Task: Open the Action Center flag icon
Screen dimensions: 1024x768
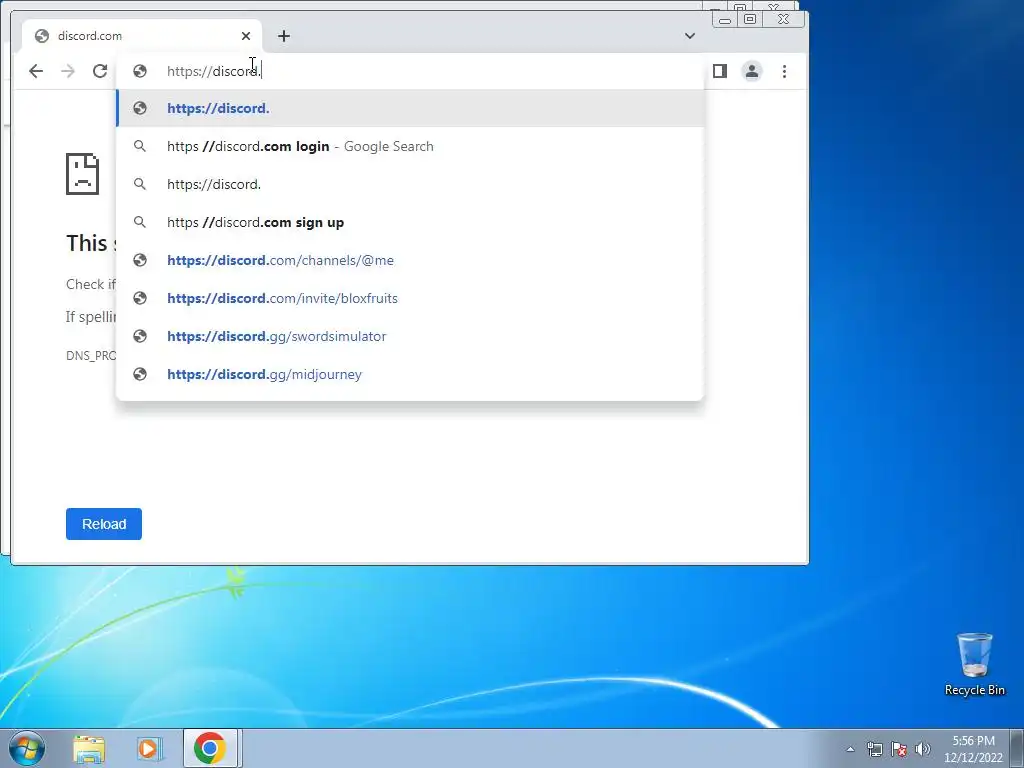Action: point(899,749)
